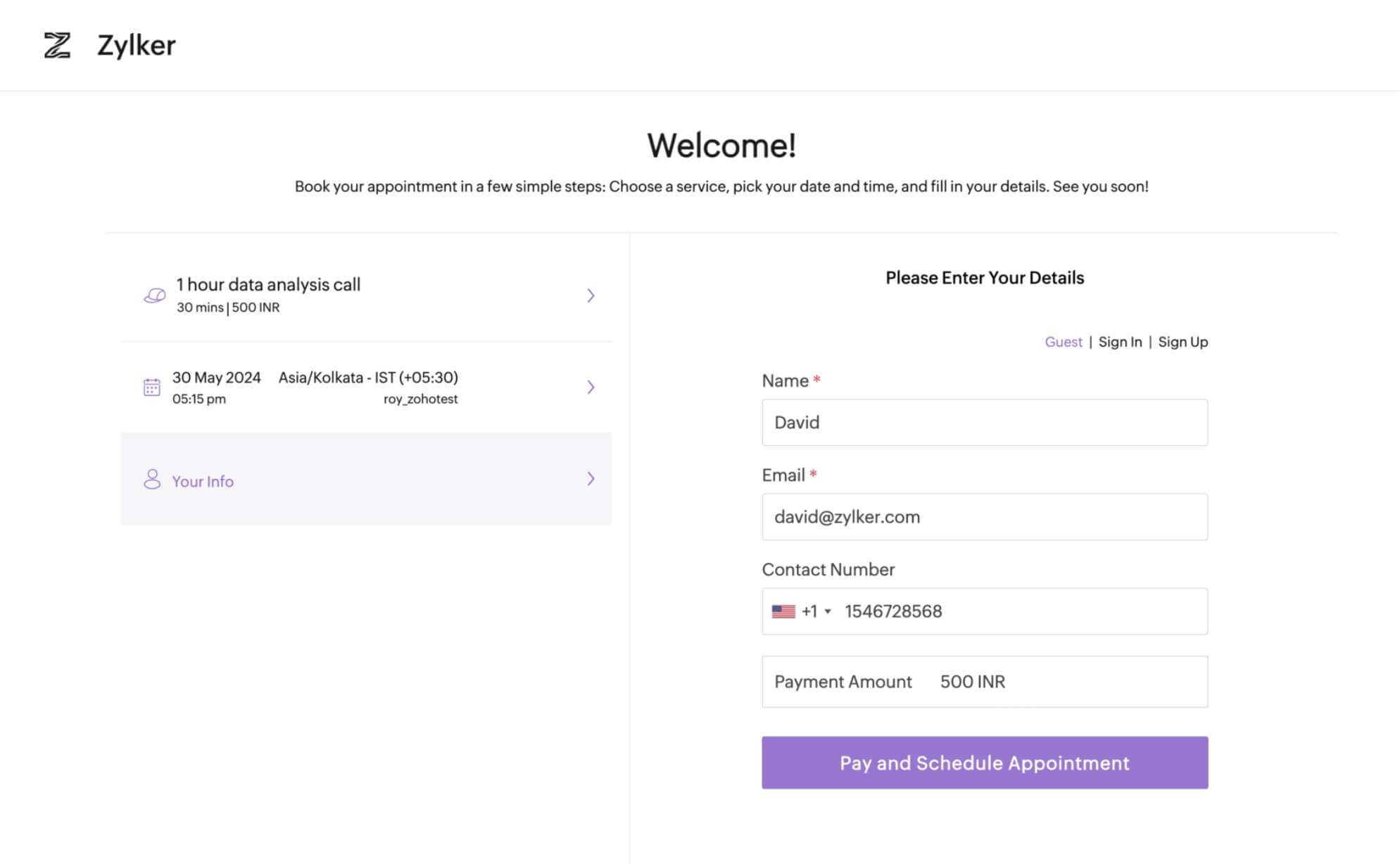Switch to Sign Up

(x=1183, y=342)
